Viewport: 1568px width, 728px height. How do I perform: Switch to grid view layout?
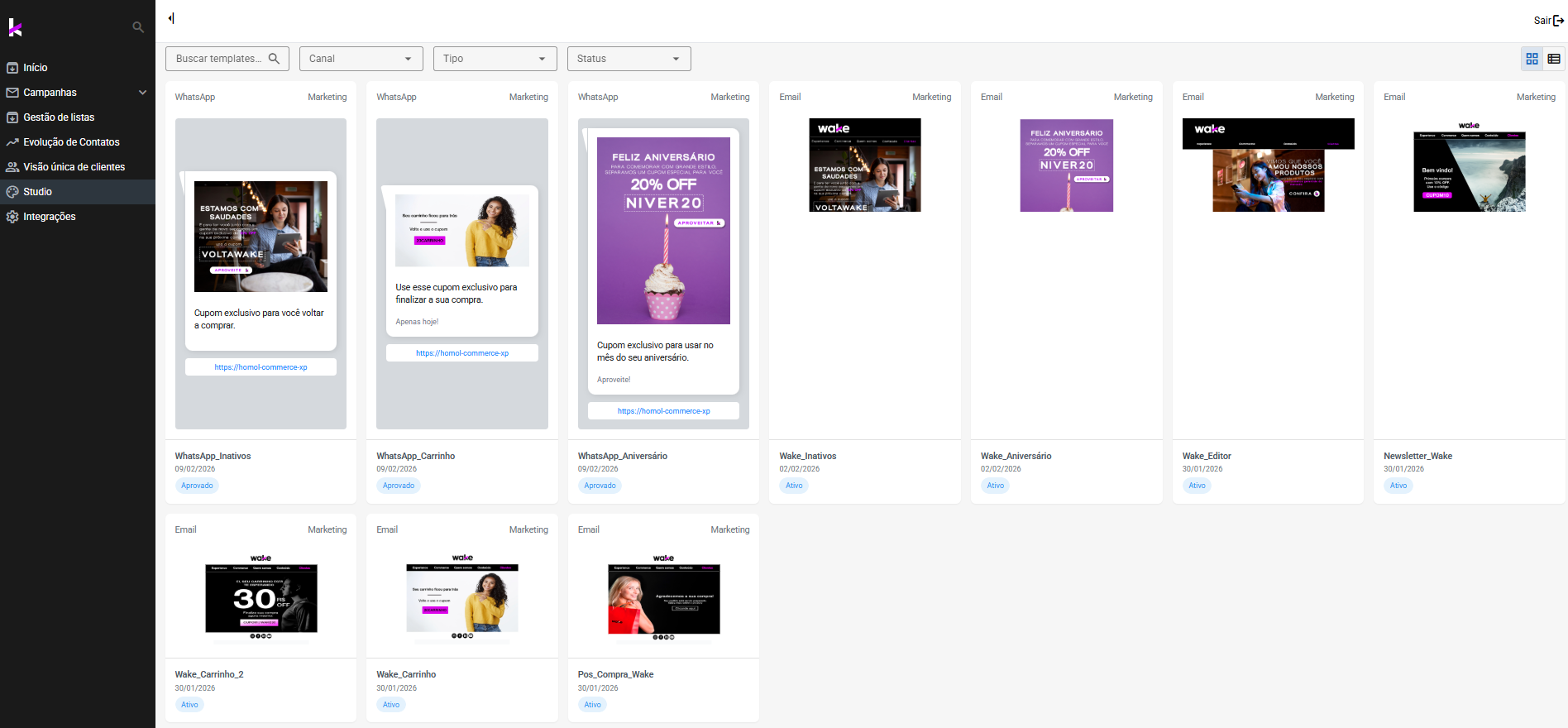click(x=1532, y=59)
